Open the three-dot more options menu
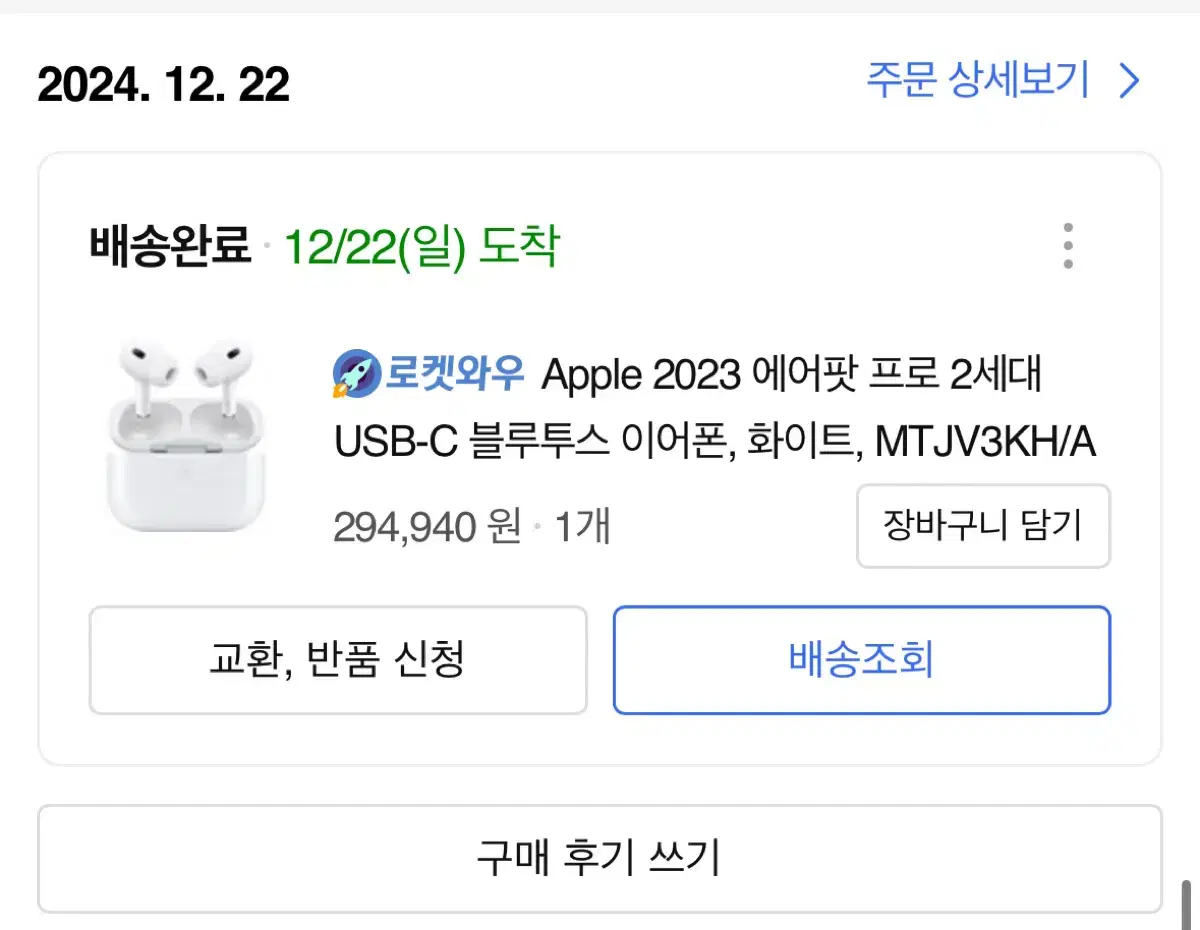 click(x=1068, y=245)
